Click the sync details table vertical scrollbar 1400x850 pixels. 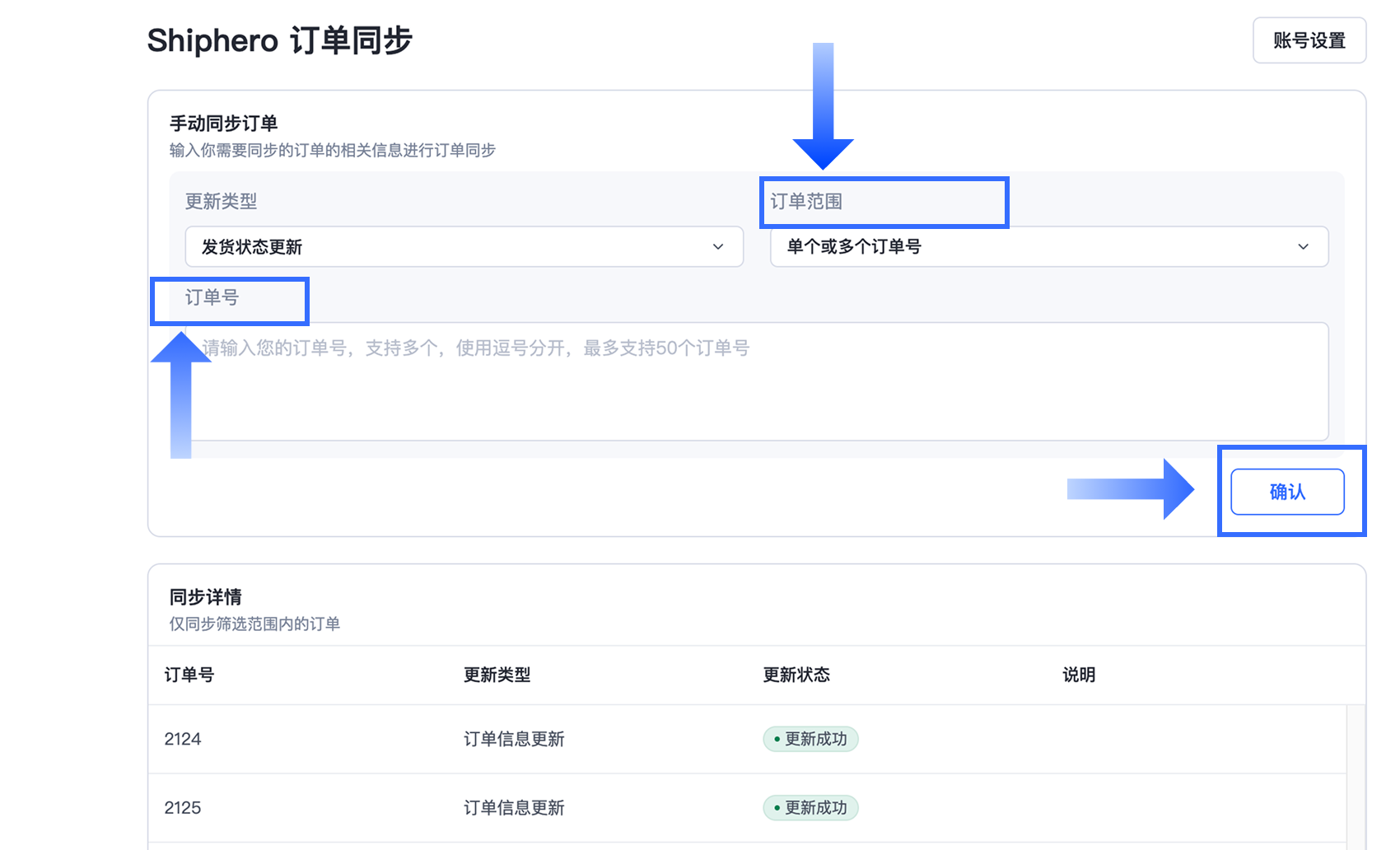click(x=1356, y=777)
